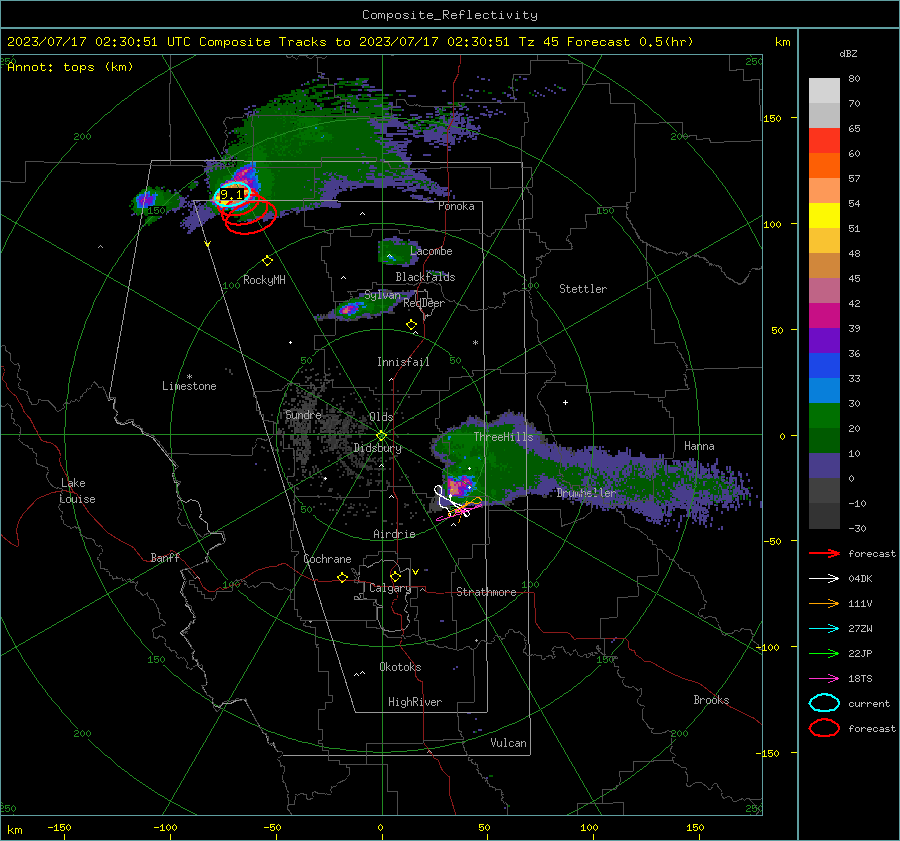Click the Airdrie city label
The height and width of the screenshot is (841, 900).
tap(394, 534)
